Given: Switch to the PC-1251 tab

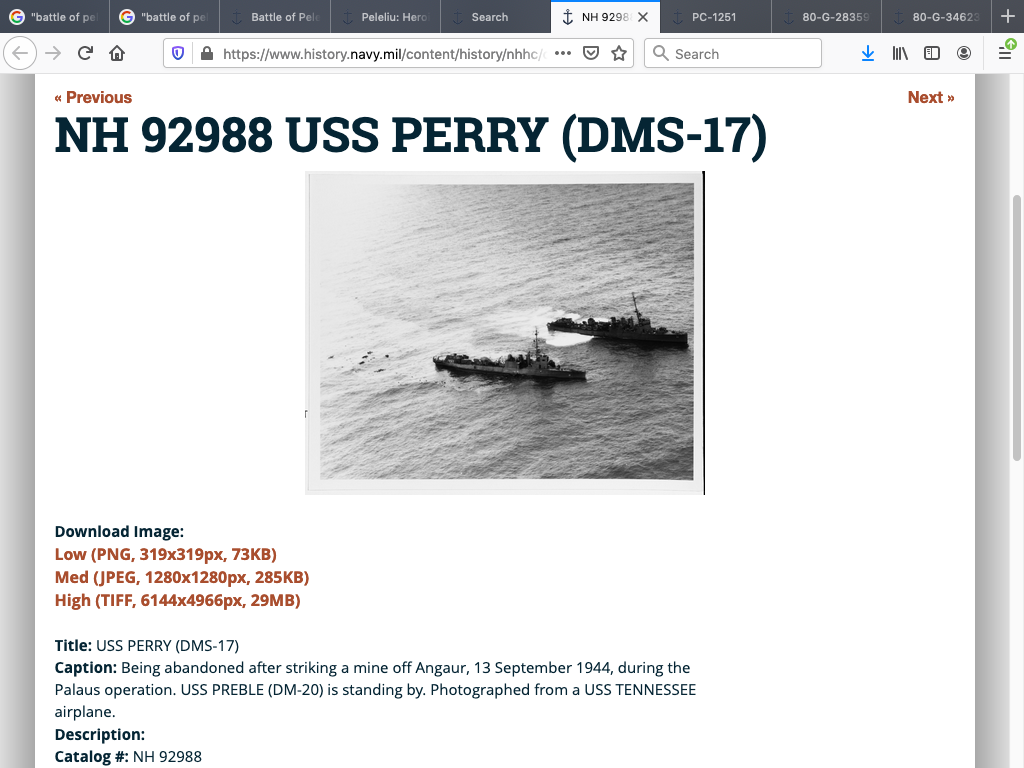Looking at the screenshot, I should (714, 17).
